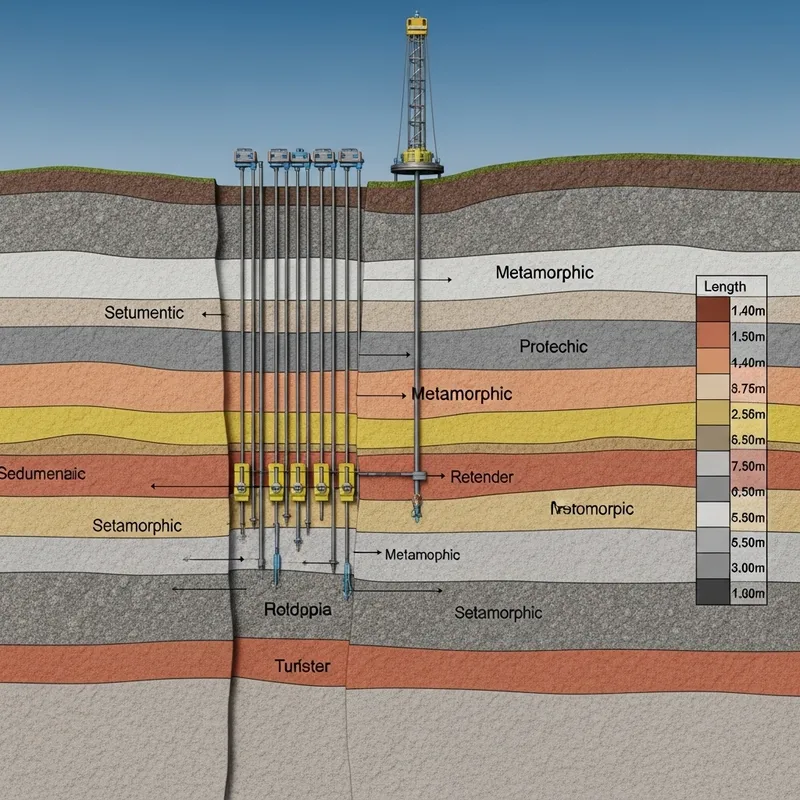This screenshot has width=800, height=800.
Task: Switch to the Protechic layer label
Action: (553, 347)
